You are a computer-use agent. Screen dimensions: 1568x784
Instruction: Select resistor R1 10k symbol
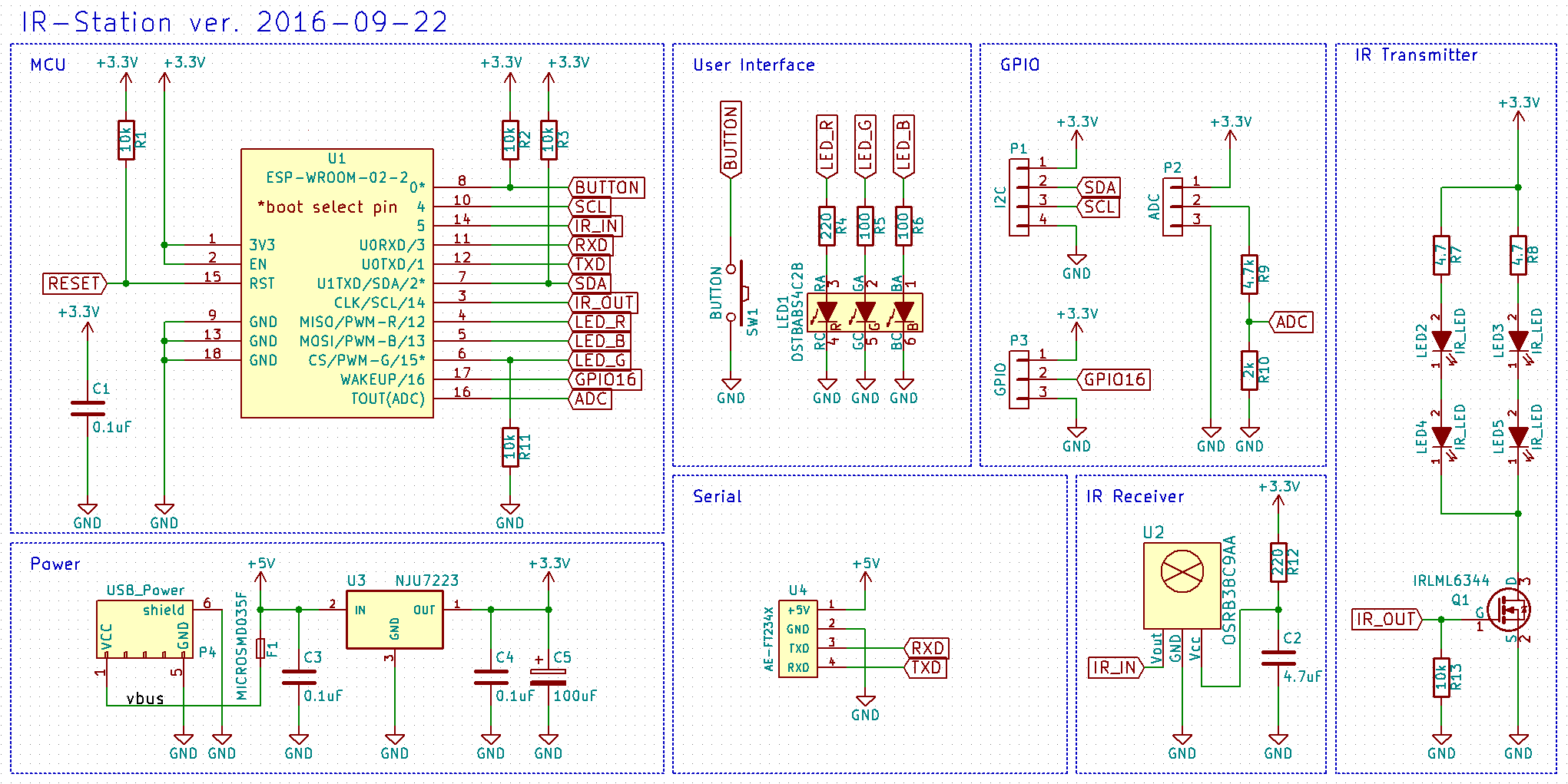pyautogui.click(x=126, y=140)
